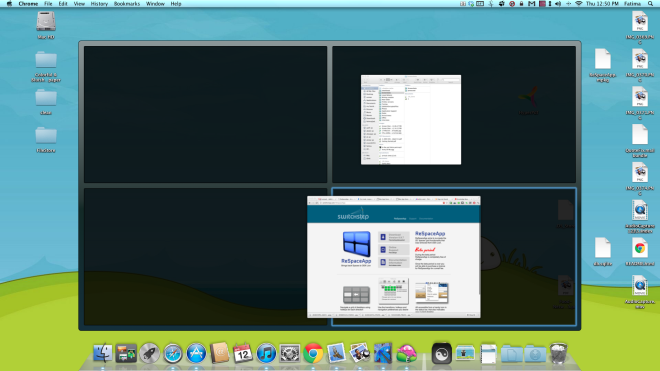The height and width of the screenshot is (371, 660).
Task: Select the Chrome HTML file on desktop
Action: (640, 248)
